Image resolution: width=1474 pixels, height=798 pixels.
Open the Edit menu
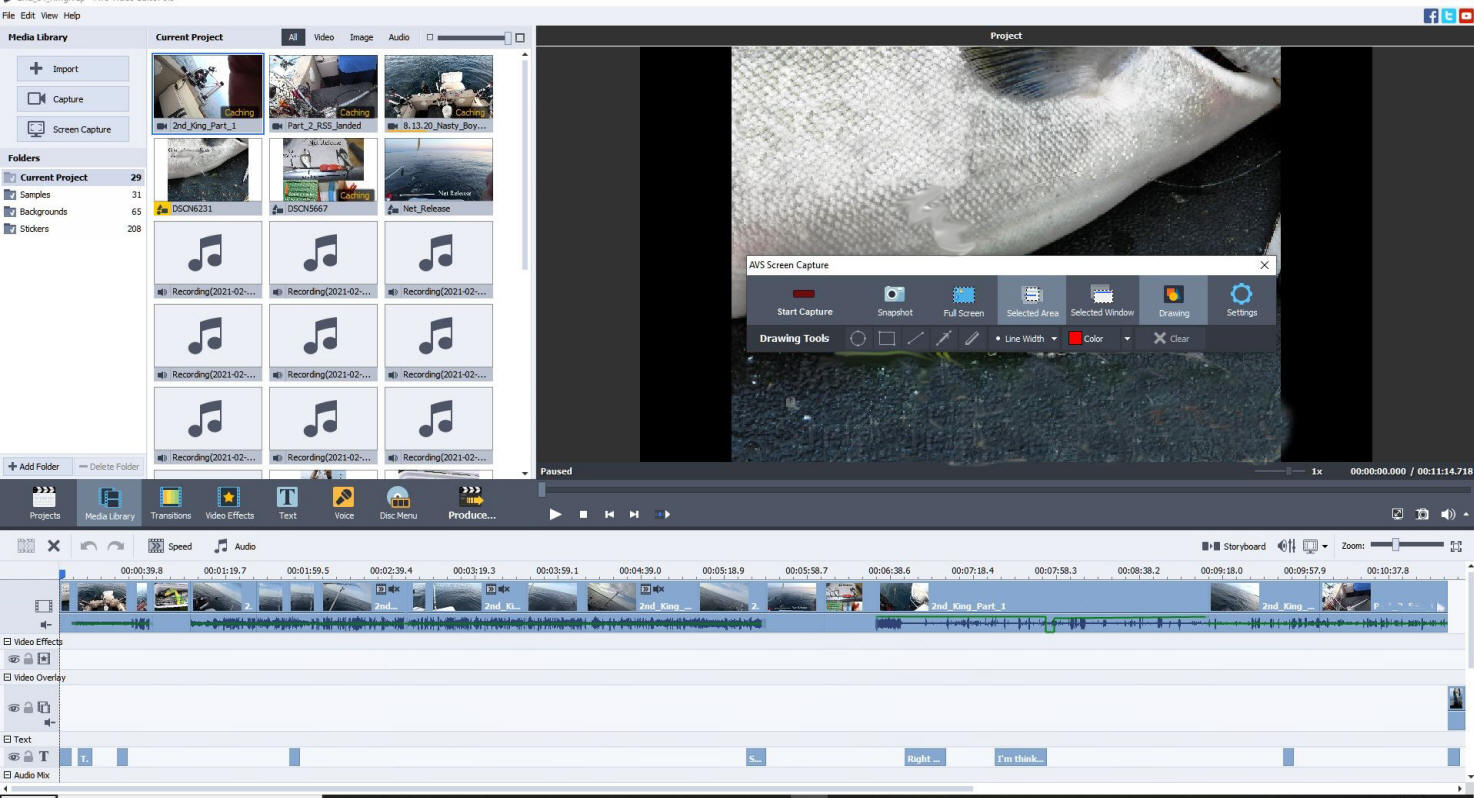(27, 16)
